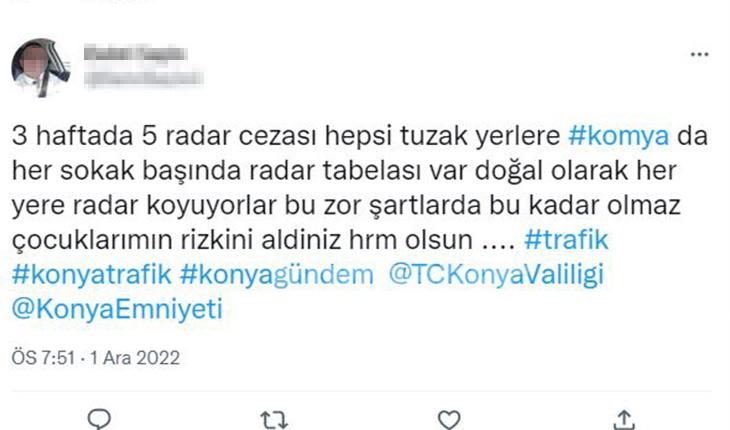Image resolution: width=730 pixels, height=430 pixels.
Task: Like the tweet with heart icon
Action: [449, 419]
